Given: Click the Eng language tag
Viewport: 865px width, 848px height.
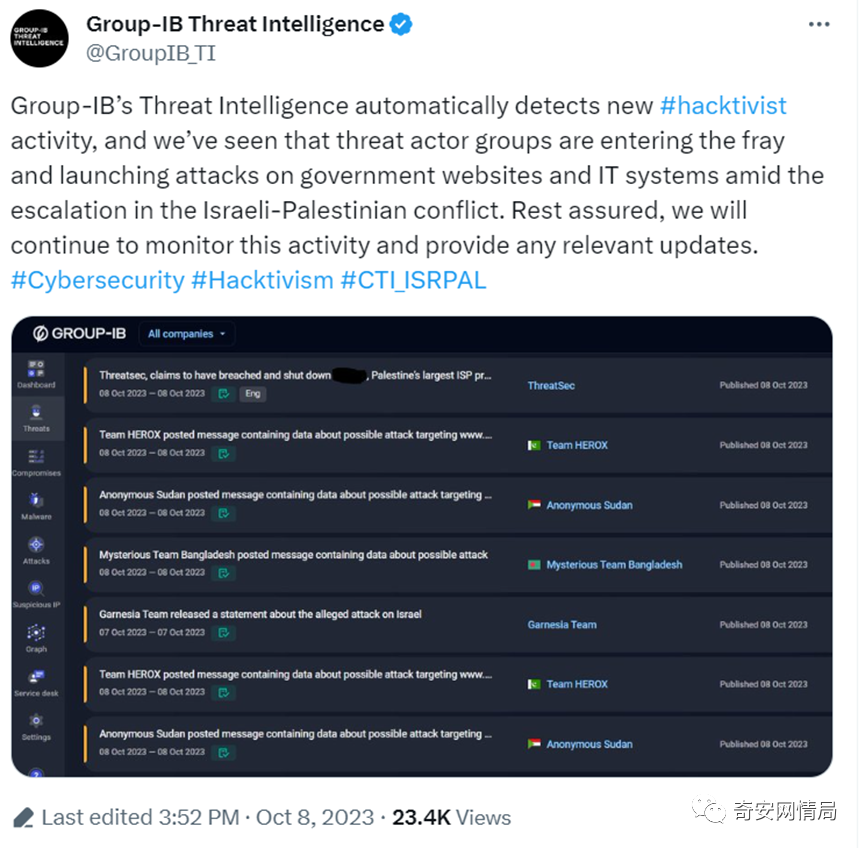Looking at the screenshot, I should click(253, 394).
